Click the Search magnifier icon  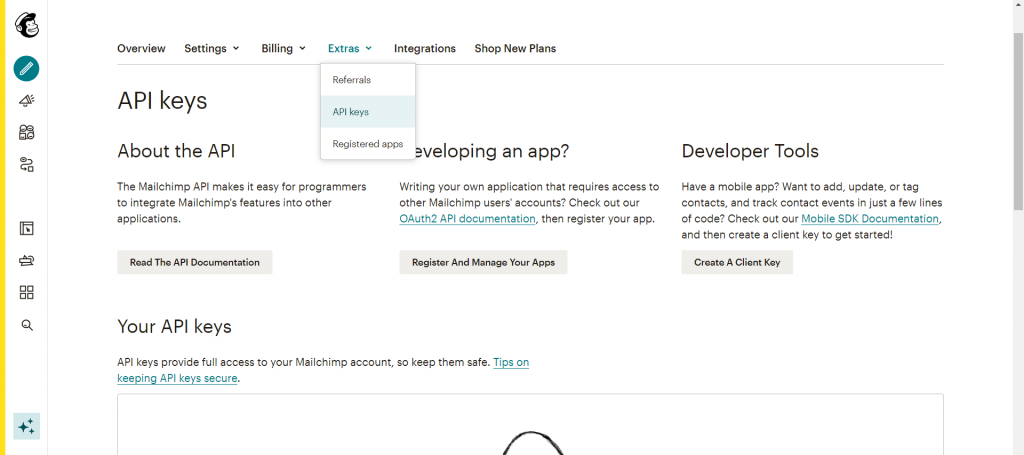27,325
